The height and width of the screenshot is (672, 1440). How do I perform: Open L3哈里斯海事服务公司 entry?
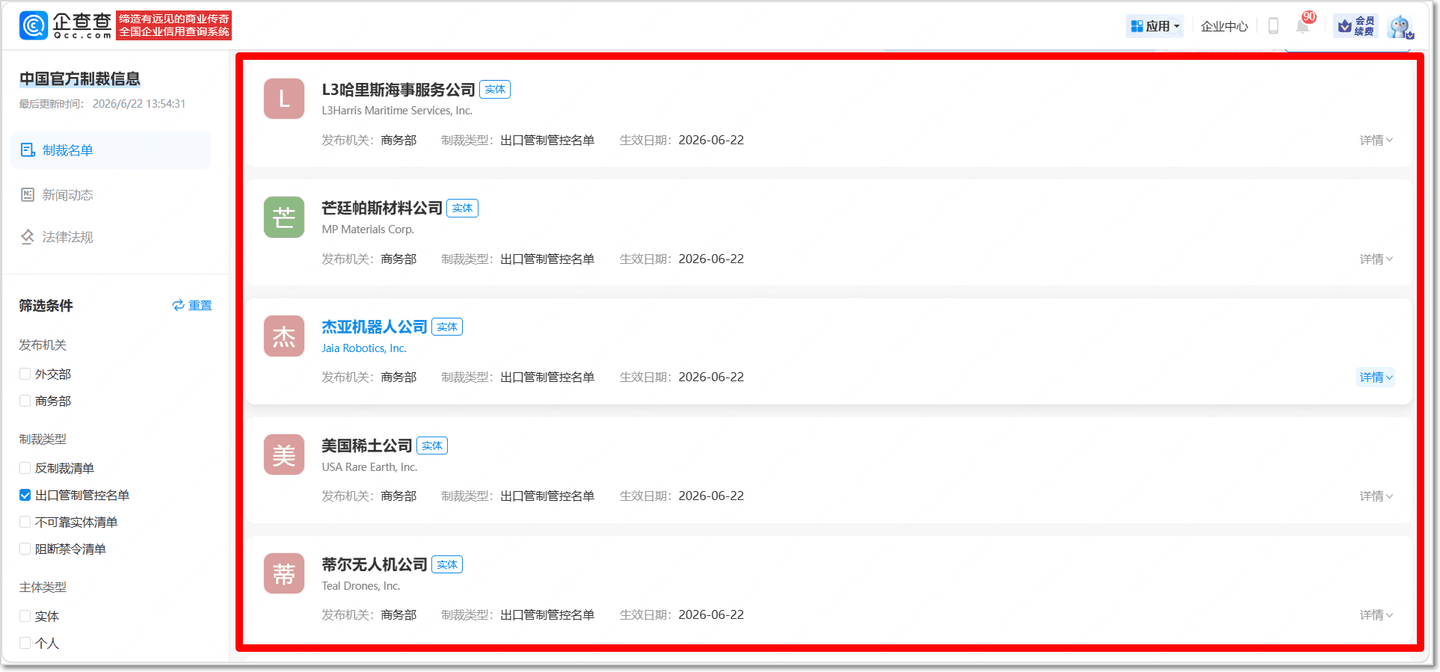coord(398,90)
